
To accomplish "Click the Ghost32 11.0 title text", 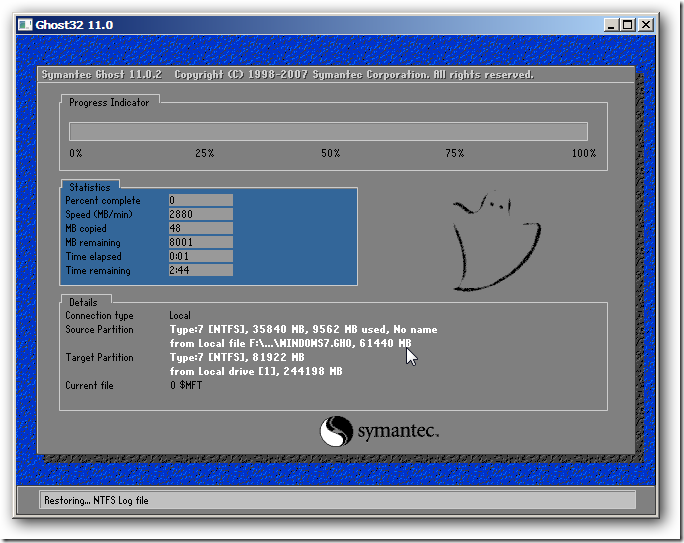I will click(x=74, y=25).
